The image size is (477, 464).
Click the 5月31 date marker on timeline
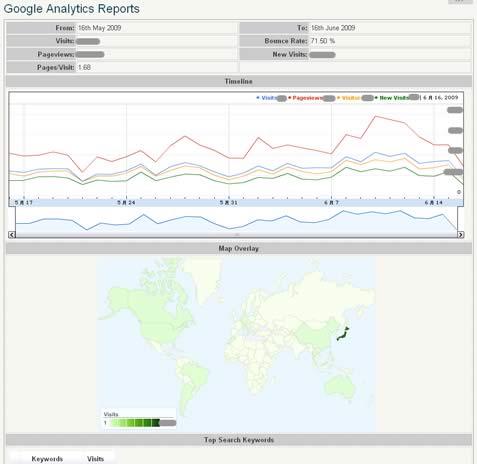pos(229,202)
